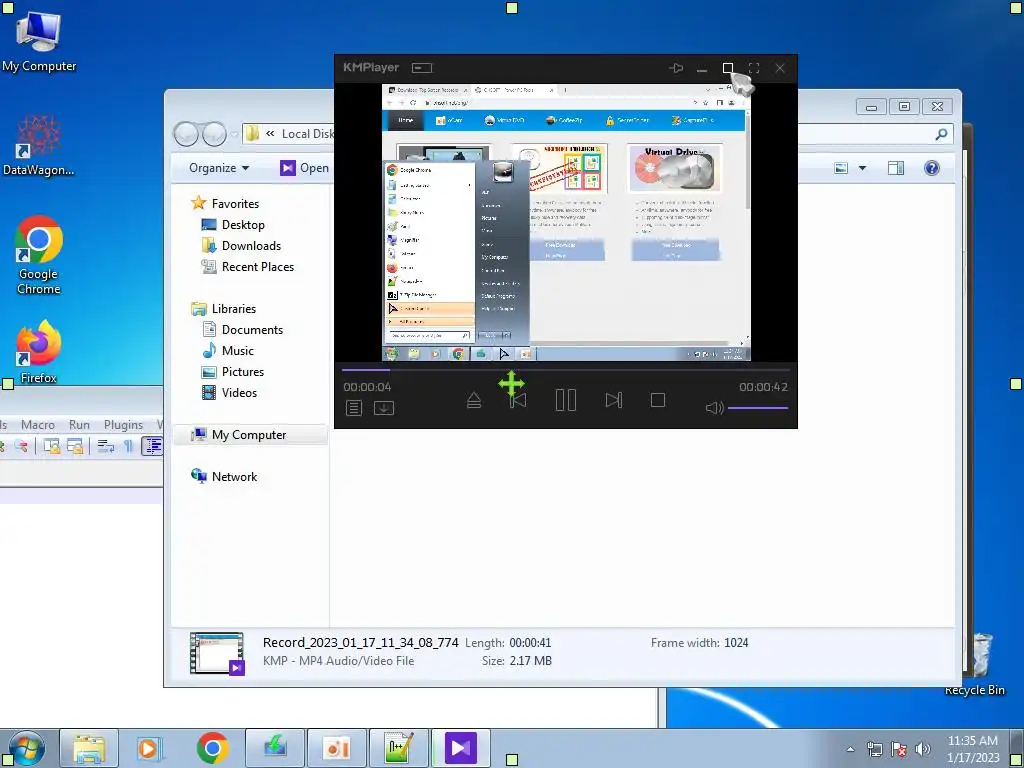
Task: Open Music library
Action: 238,351
